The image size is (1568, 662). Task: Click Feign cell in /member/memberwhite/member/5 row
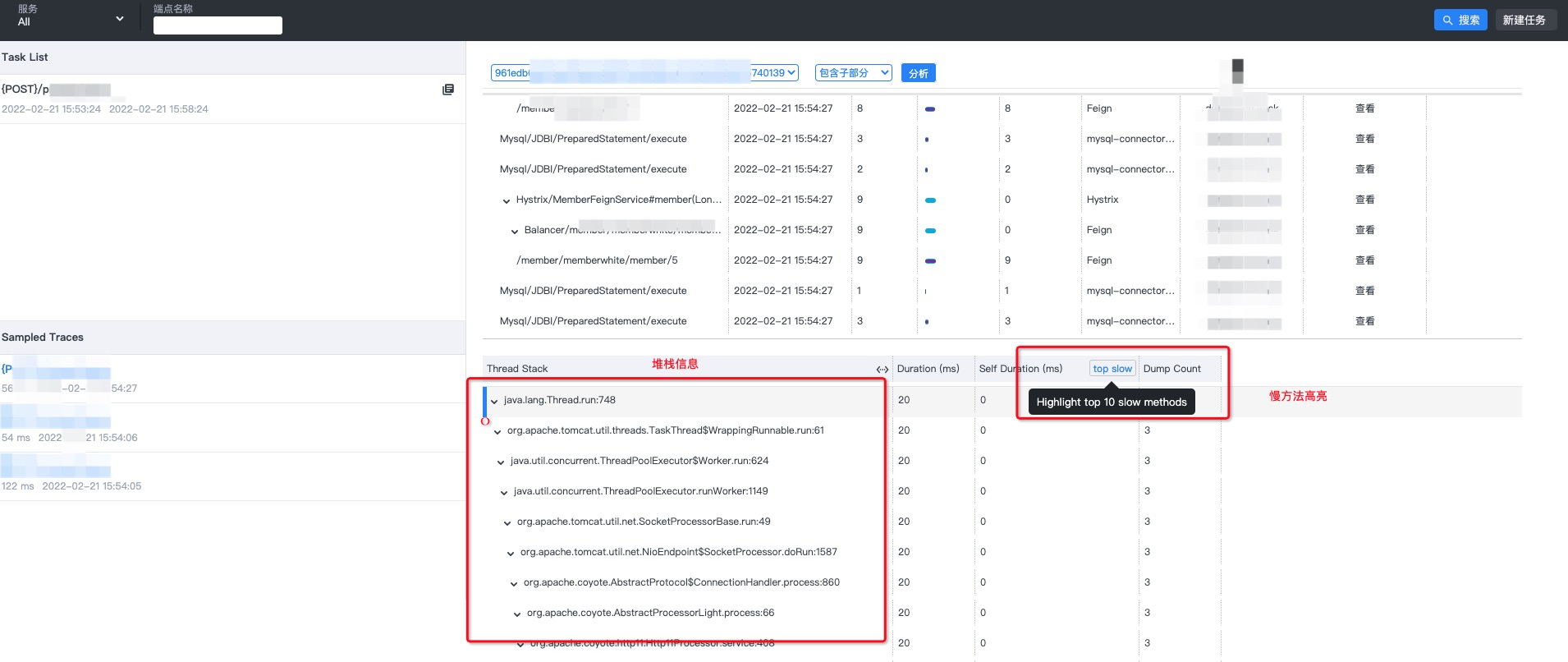[x=1098, y=260]
